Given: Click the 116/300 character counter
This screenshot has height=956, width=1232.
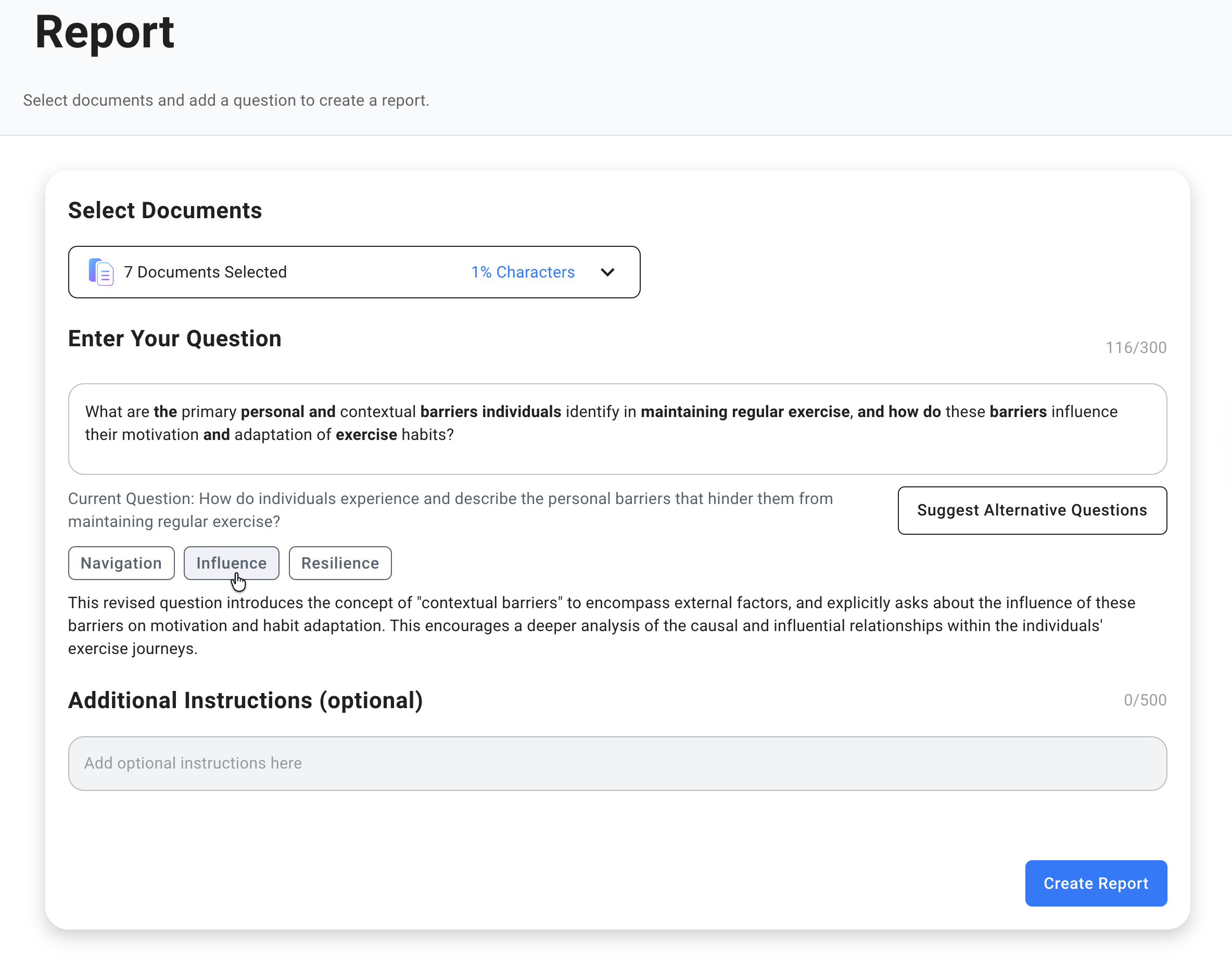Looking at the screenshot, I should click(x=1135, y=348).
